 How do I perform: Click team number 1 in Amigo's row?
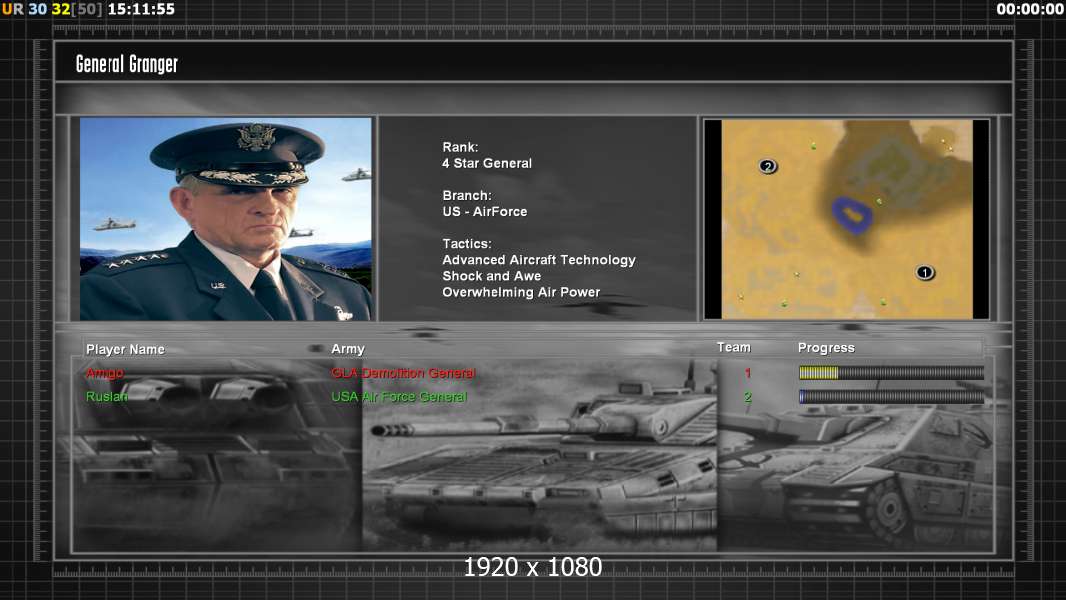(x=748, y=373)
